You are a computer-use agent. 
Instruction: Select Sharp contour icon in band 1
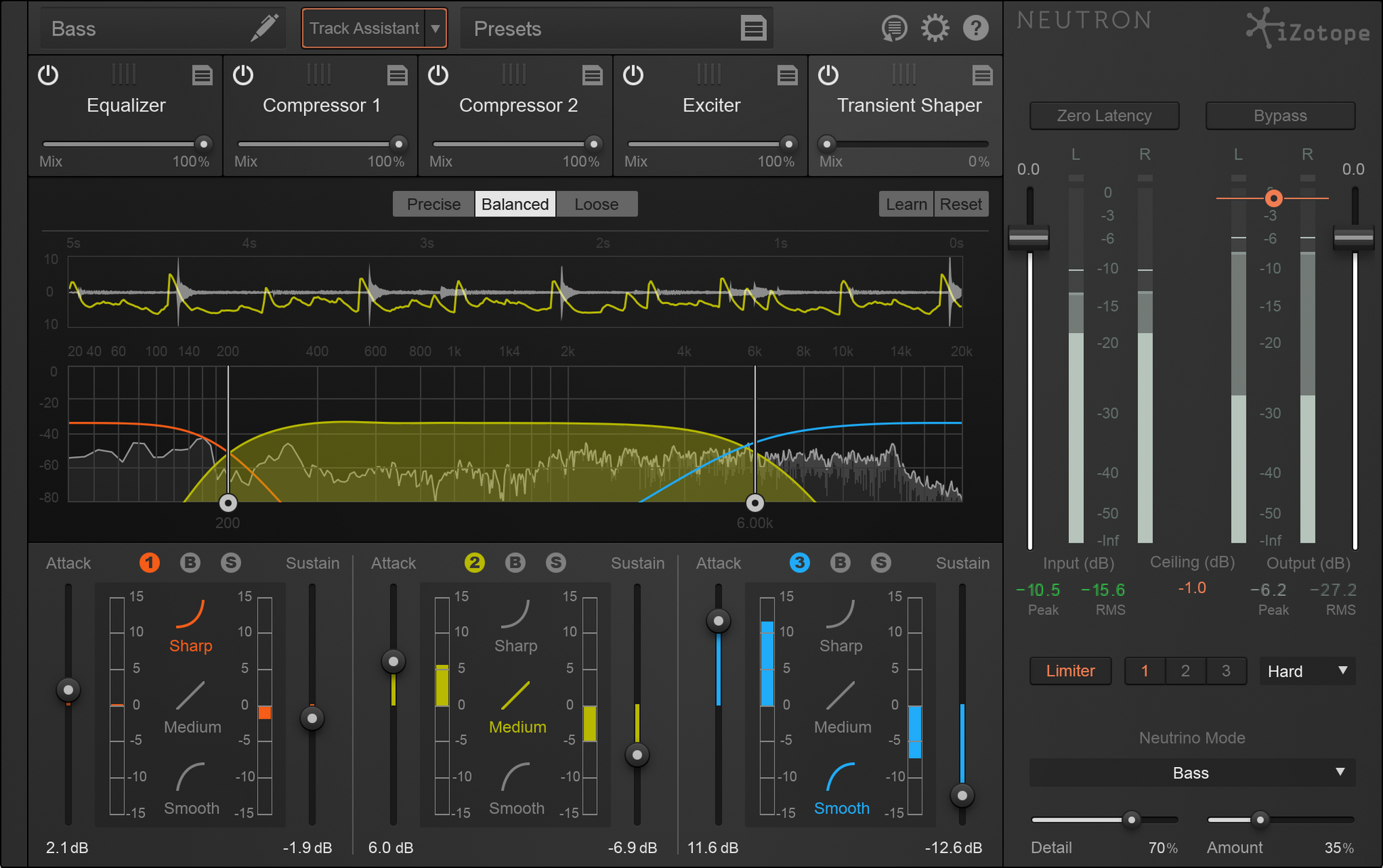(190, 614)
